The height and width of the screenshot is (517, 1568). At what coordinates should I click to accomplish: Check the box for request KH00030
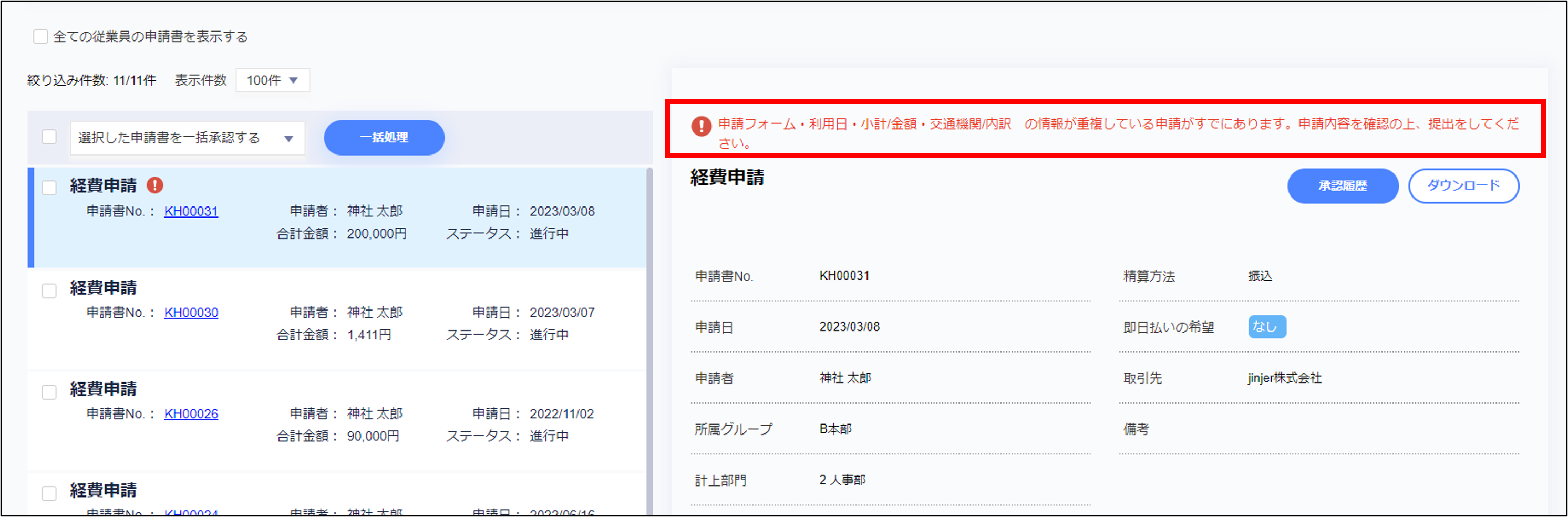(x=49, y=291)
